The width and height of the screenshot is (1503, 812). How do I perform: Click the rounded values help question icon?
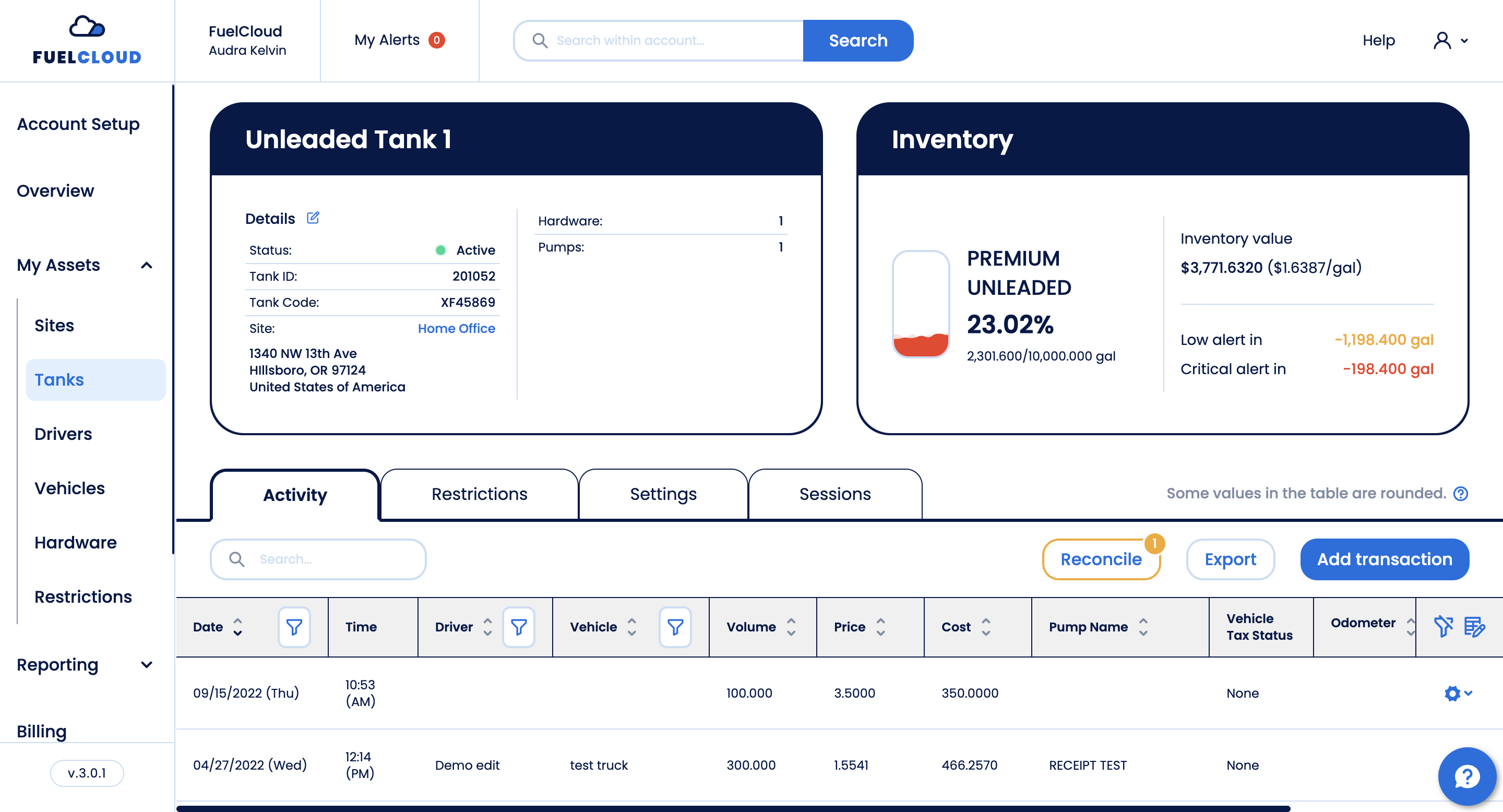click(1460, 494)
